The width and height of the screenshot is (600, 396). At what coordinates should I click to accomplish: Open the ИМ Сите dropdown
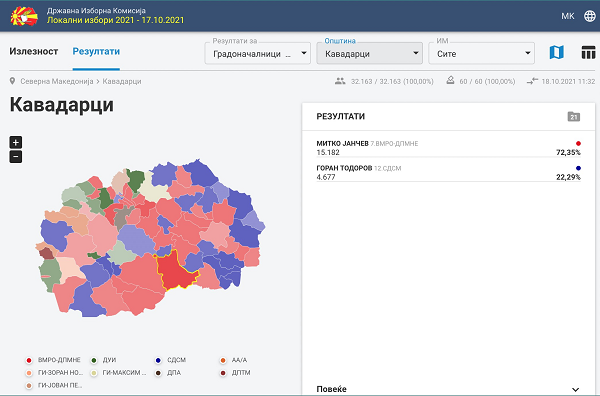[481, 53]
